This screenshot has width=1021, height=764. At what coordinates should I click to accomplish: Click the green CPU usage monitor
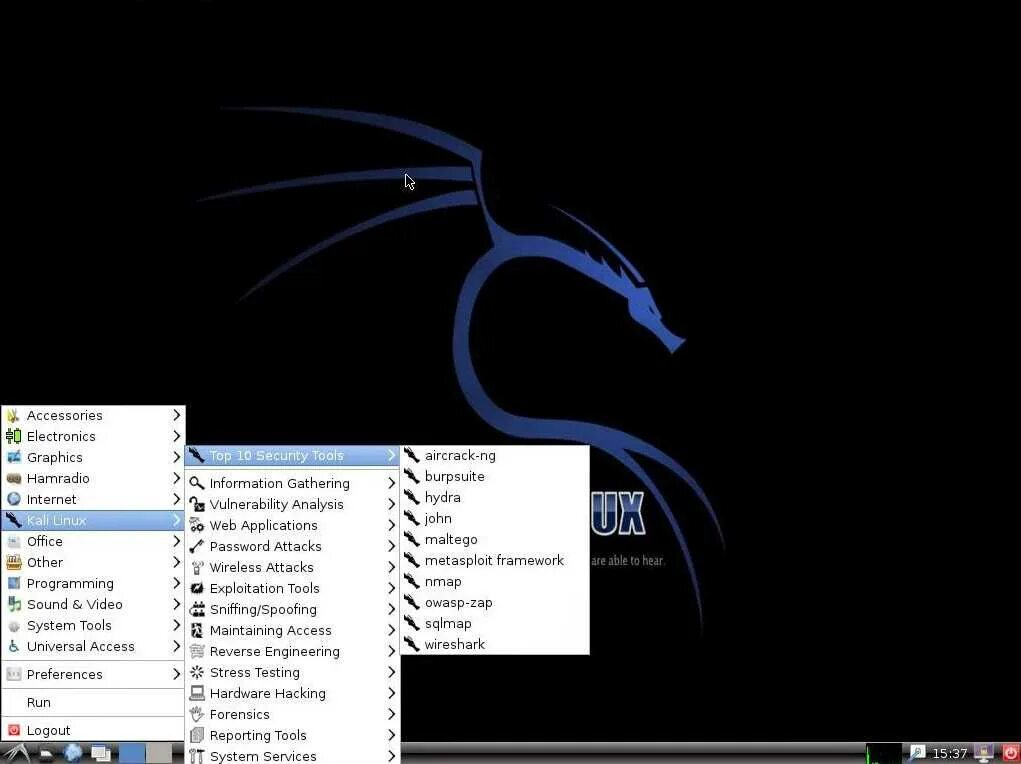click(884, 754)
